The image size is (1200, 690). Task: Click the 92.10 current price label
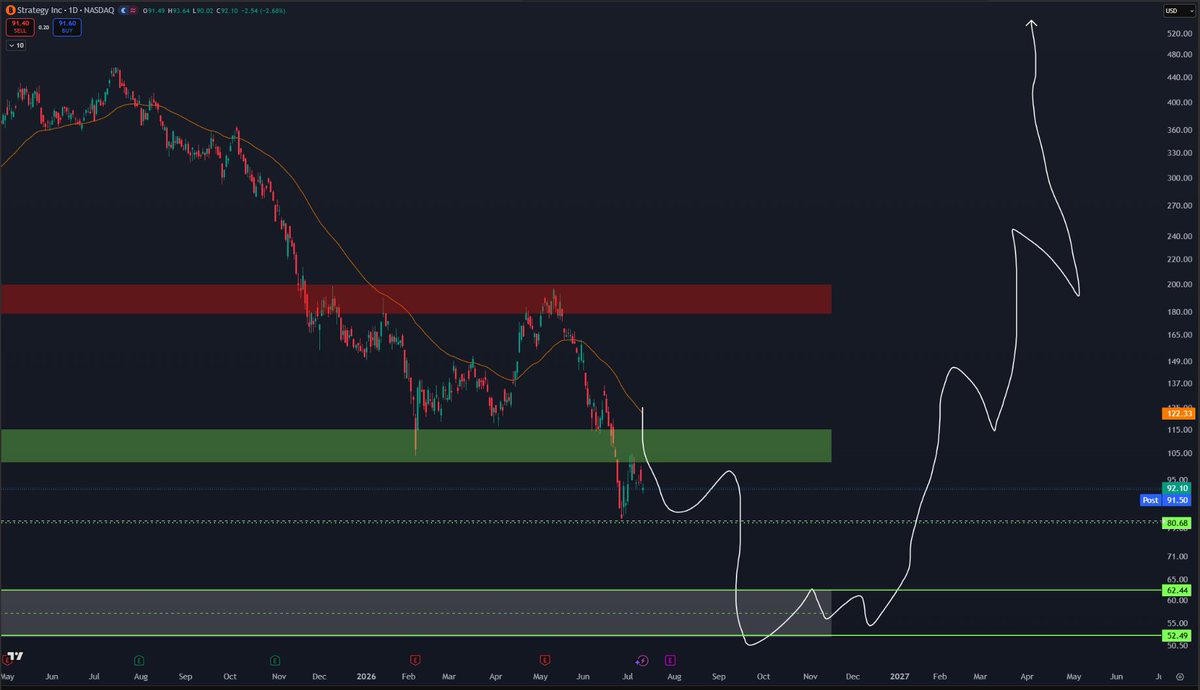(x=1176, y=488)
